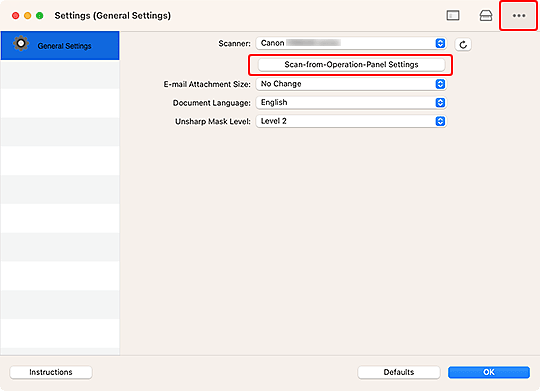Viewport: 540px width, 391px height.
Task: Minimize the window using yellow button
Action: (28, 16)
